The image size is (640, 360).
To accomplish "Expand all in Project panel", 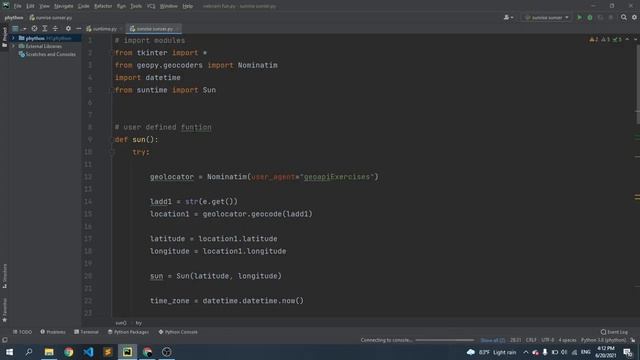I will [x=45, y=29].
